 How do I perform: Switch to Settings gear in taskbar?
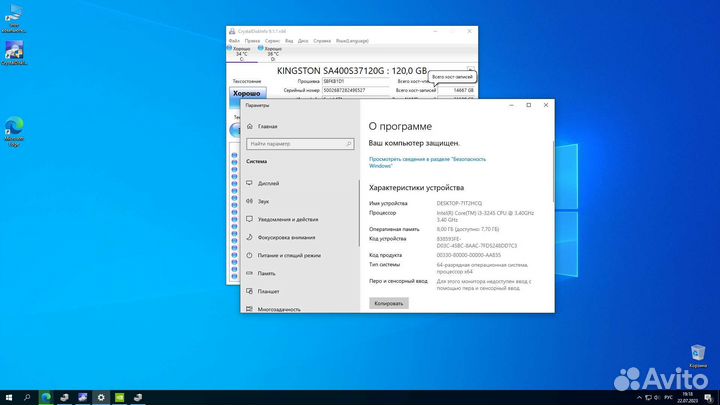tap(101, 398)
